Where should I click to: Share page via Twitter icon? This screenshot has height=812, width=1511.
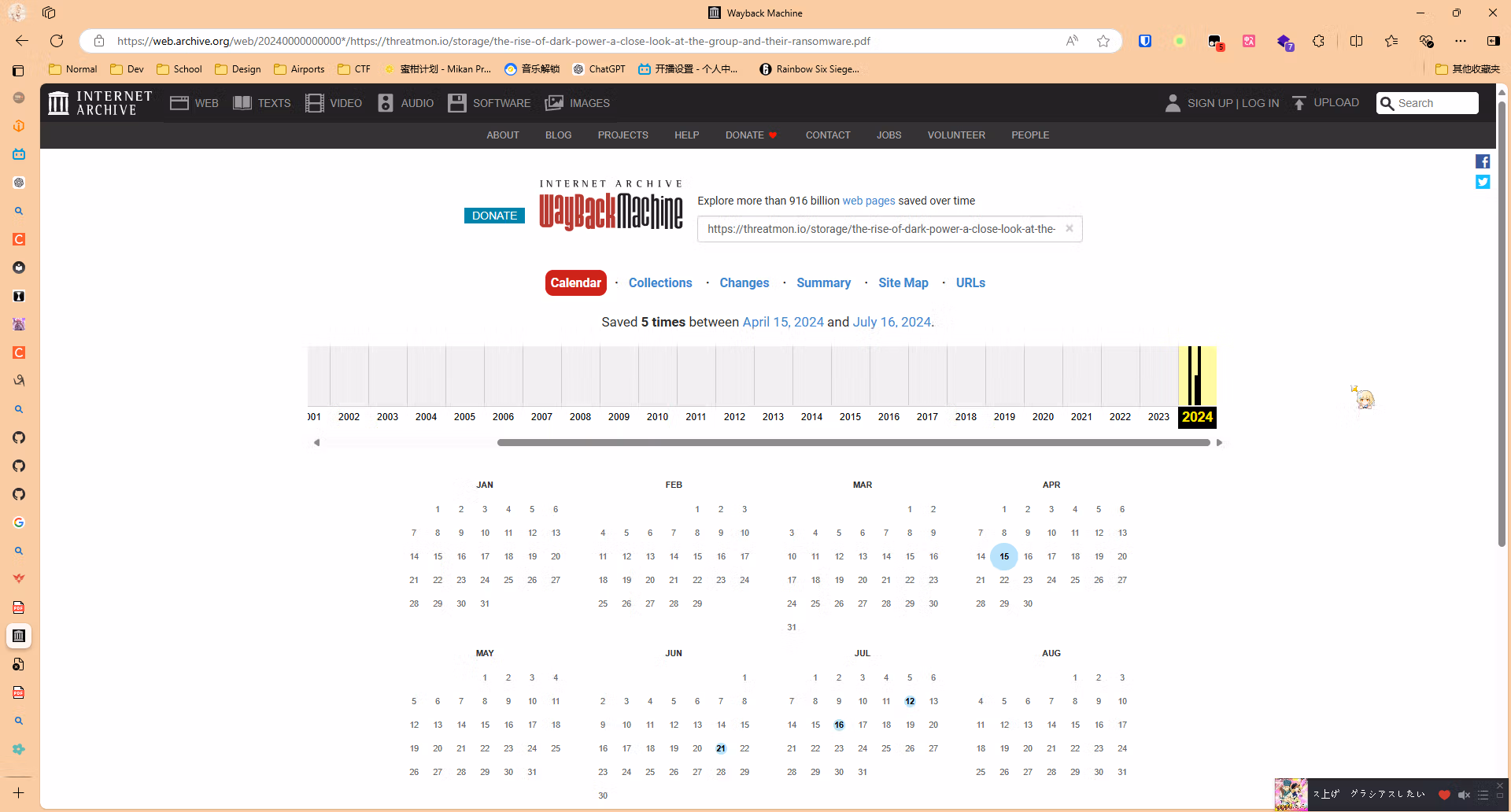pos(1483,182)
